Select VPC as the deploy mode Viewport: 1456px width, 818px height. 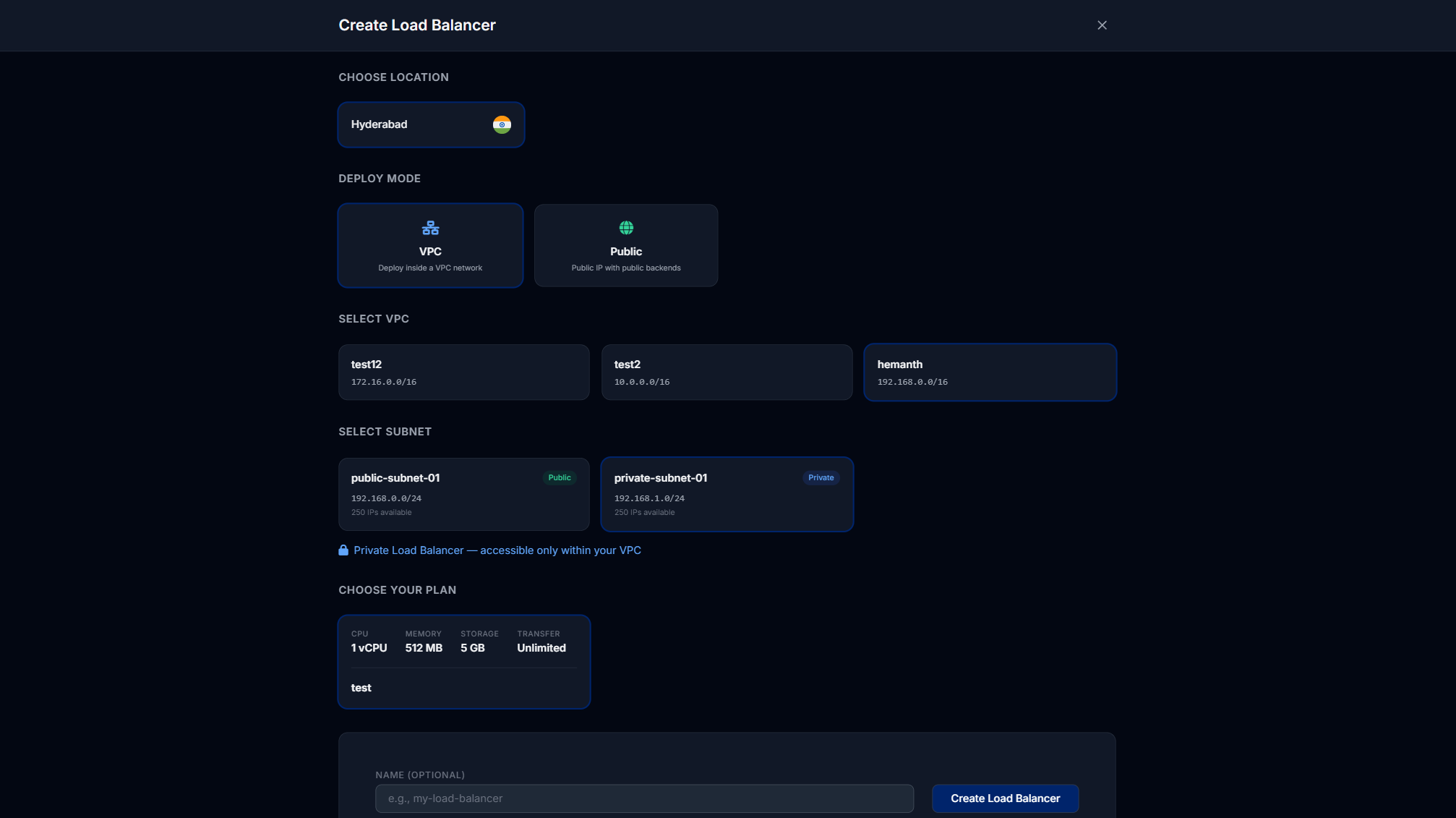[430, 245]
